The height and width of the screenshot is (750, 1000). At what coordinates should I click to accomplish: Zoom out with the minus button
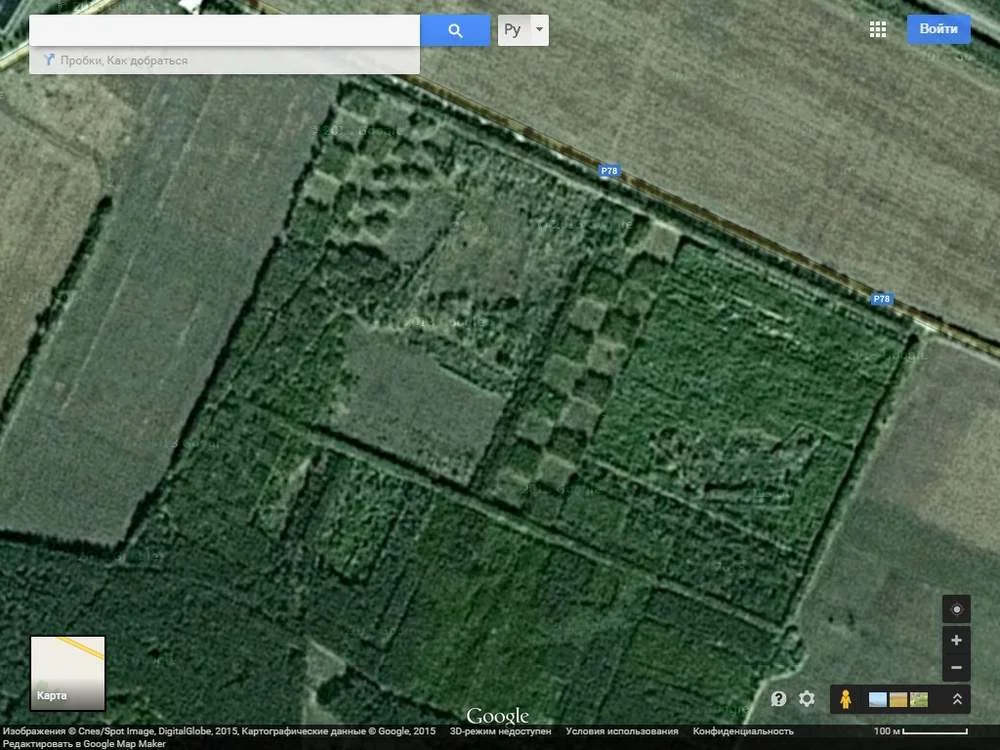[956, 668]
